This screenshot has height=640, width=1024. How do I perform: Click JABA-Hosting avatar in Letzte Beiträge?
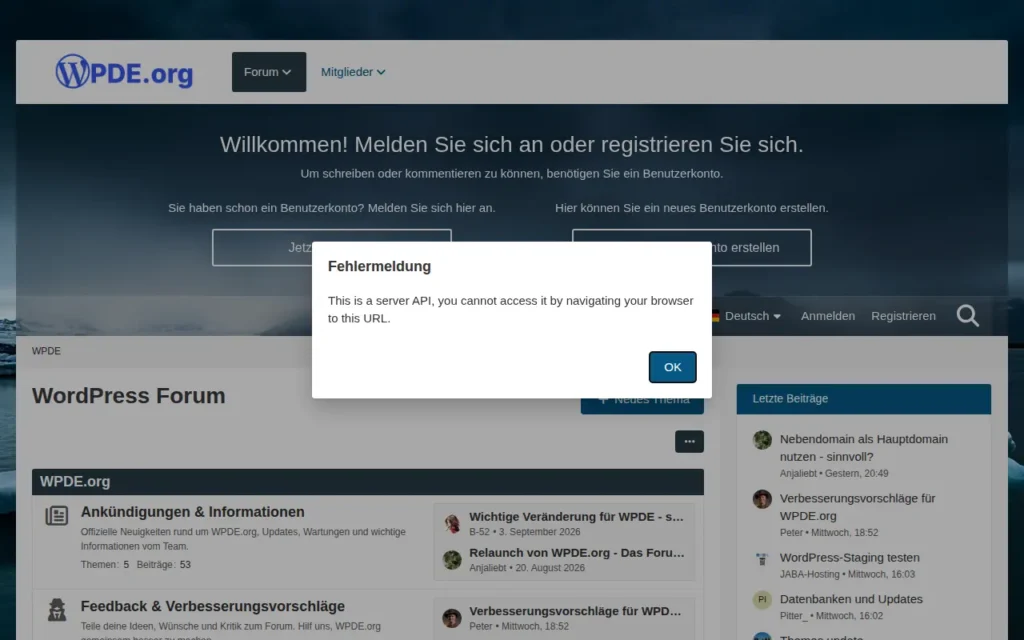[762, 559]
